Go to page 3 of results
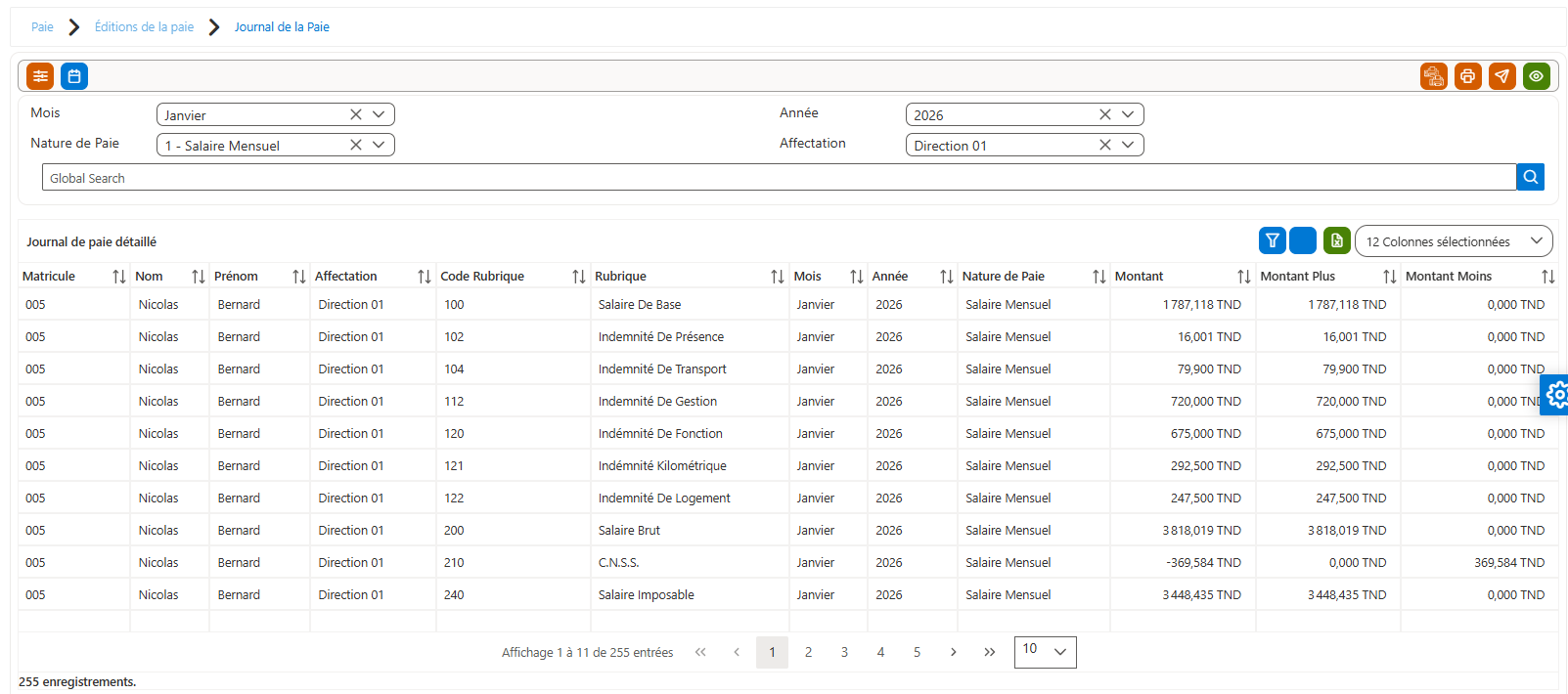Viewport: 1568px width, 694px height. click(x=844, y=652)
